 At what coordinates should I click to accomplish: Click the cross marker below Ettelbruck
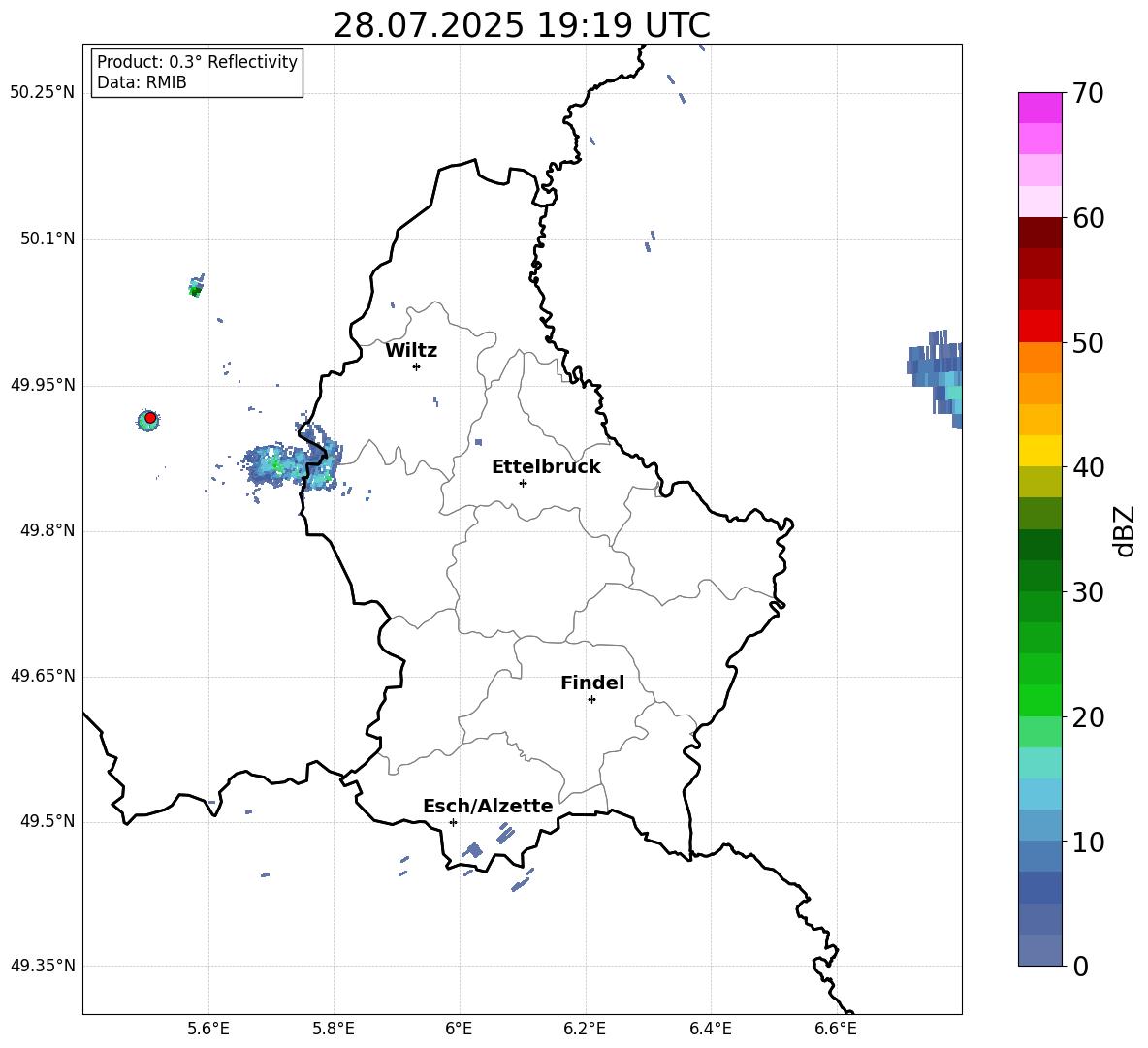[x=523, y=483]
